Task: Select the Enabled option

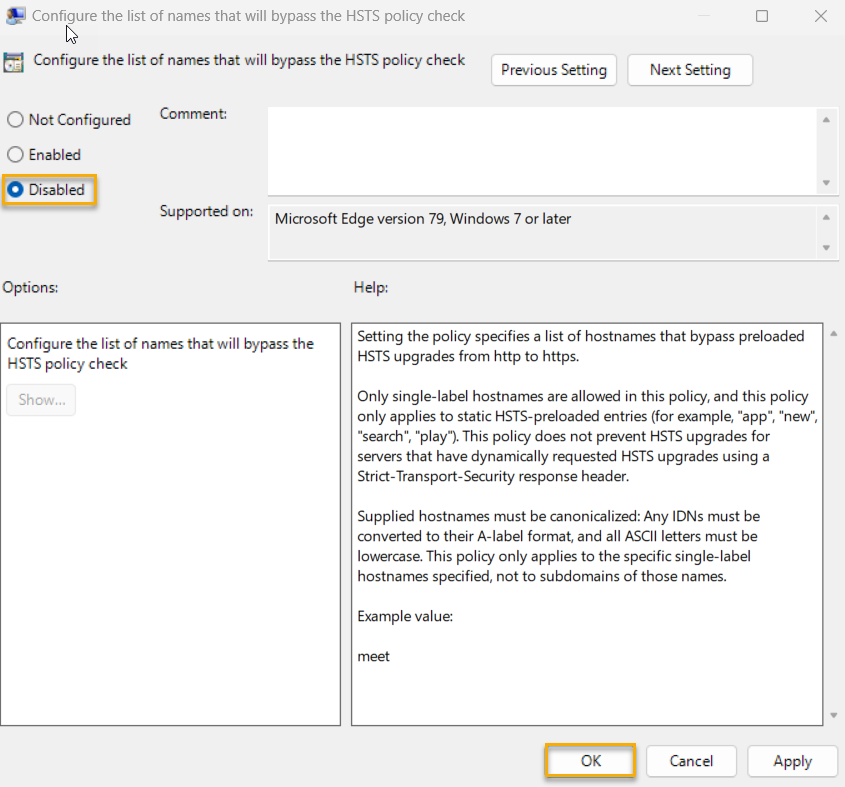Action: 15,154
